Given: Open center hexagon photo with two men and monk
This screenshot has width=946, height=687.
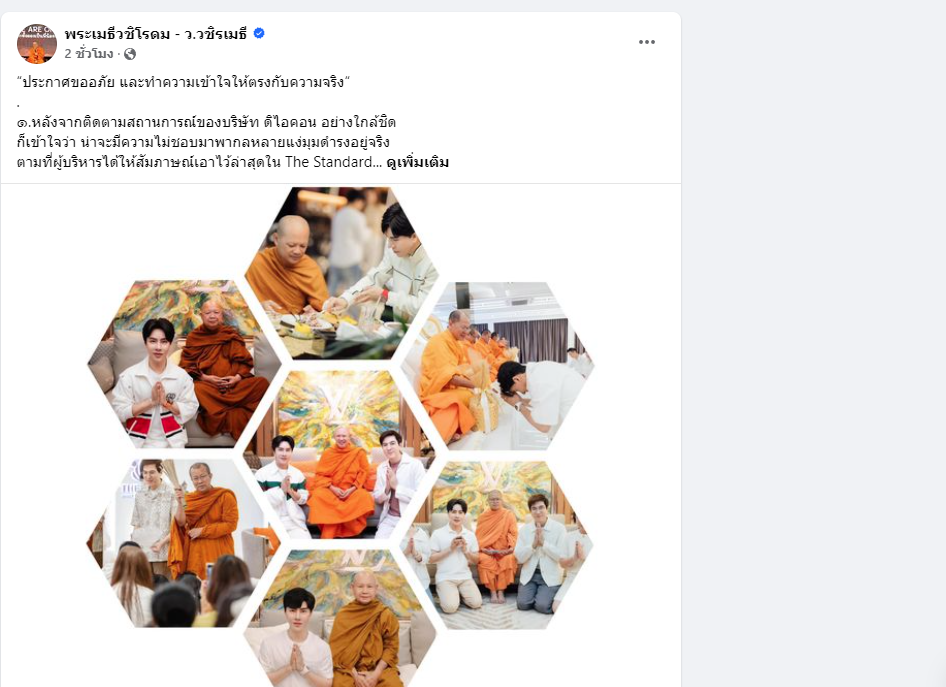Looking at the screenshot, I should click(338, 455).
